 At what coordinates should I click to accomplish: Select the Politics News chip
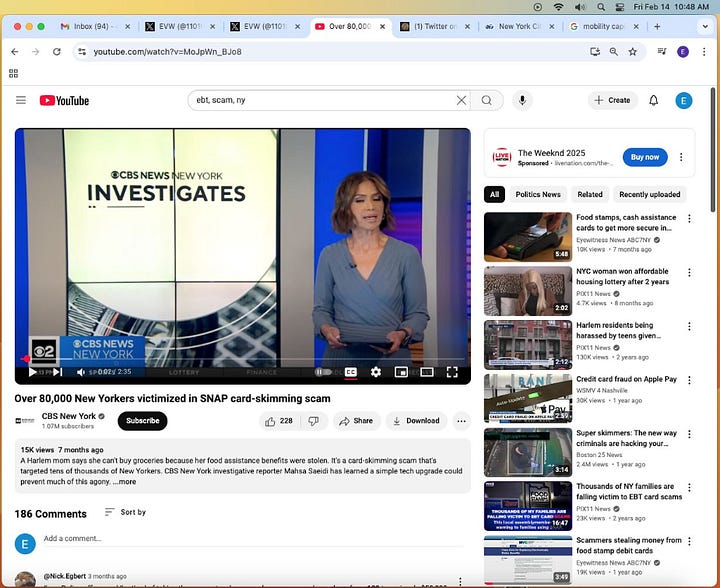pyautogui.click(x=538, y=194)
